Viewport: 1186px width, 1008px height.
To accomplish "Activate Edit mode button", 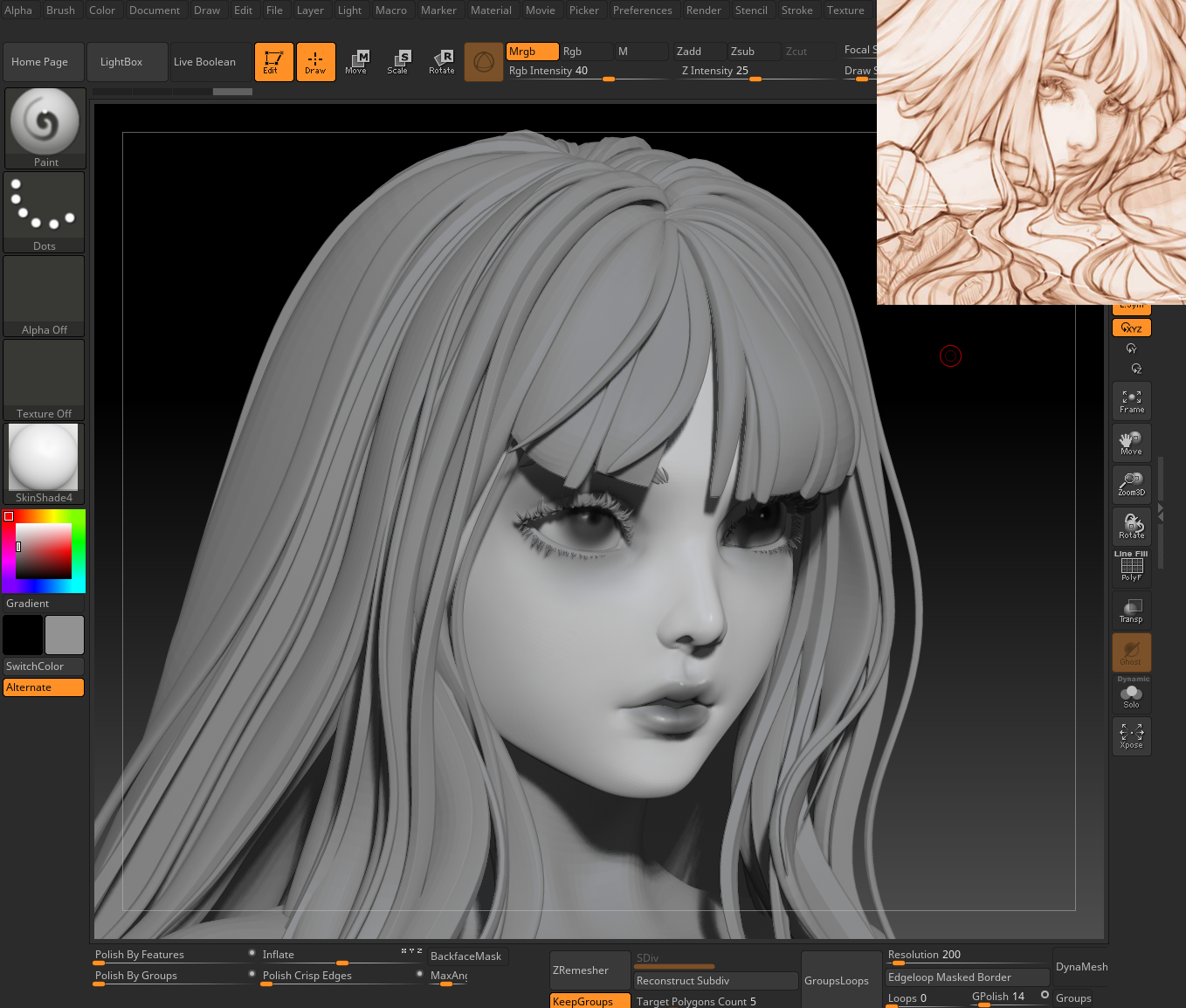I will [x=273, y=62].
